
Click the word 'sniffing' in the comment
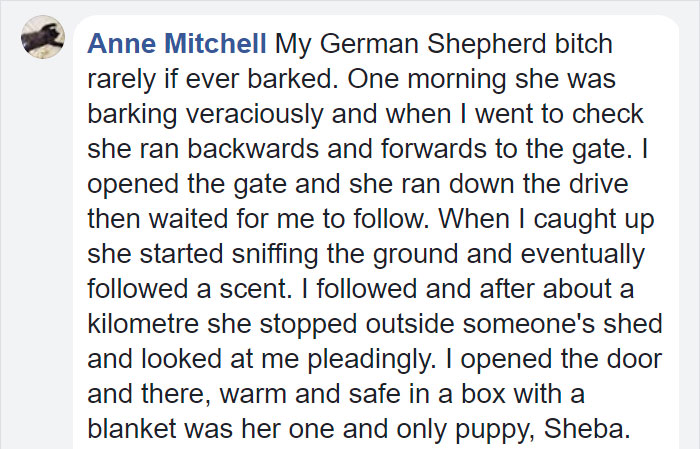[x=275, y=254]
